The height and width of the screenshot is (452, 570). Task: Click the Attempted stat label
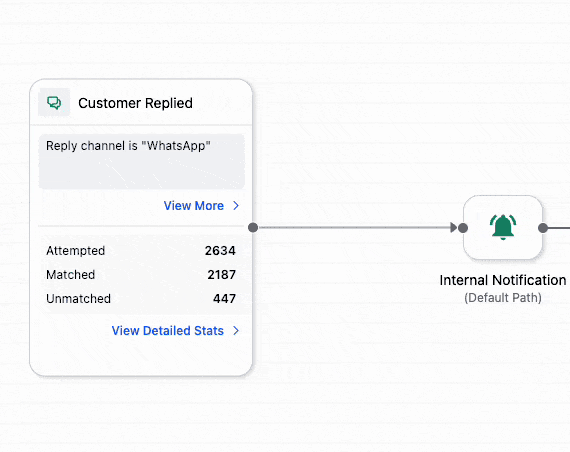76,251
